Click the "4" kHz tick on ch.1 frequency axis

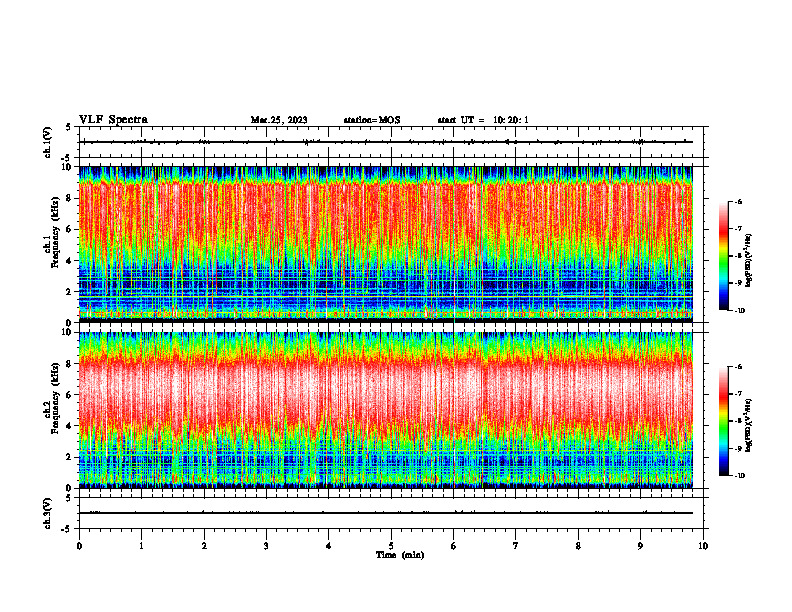coord(69,261)
